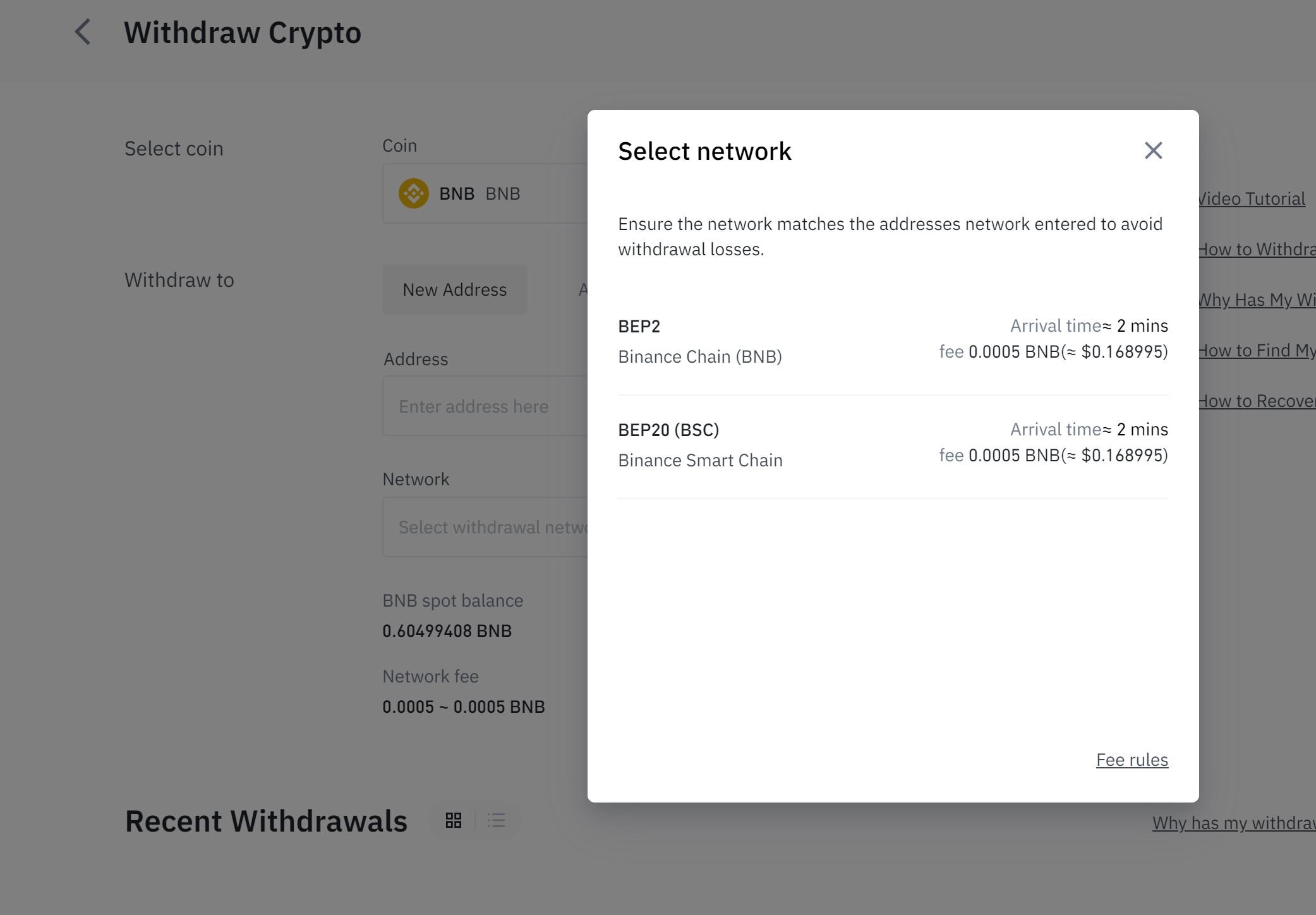The height and width of the screenshot is (915, 1316).
Task: Switch to list view for Recent Withdrawals
Action: click(497, 820)
